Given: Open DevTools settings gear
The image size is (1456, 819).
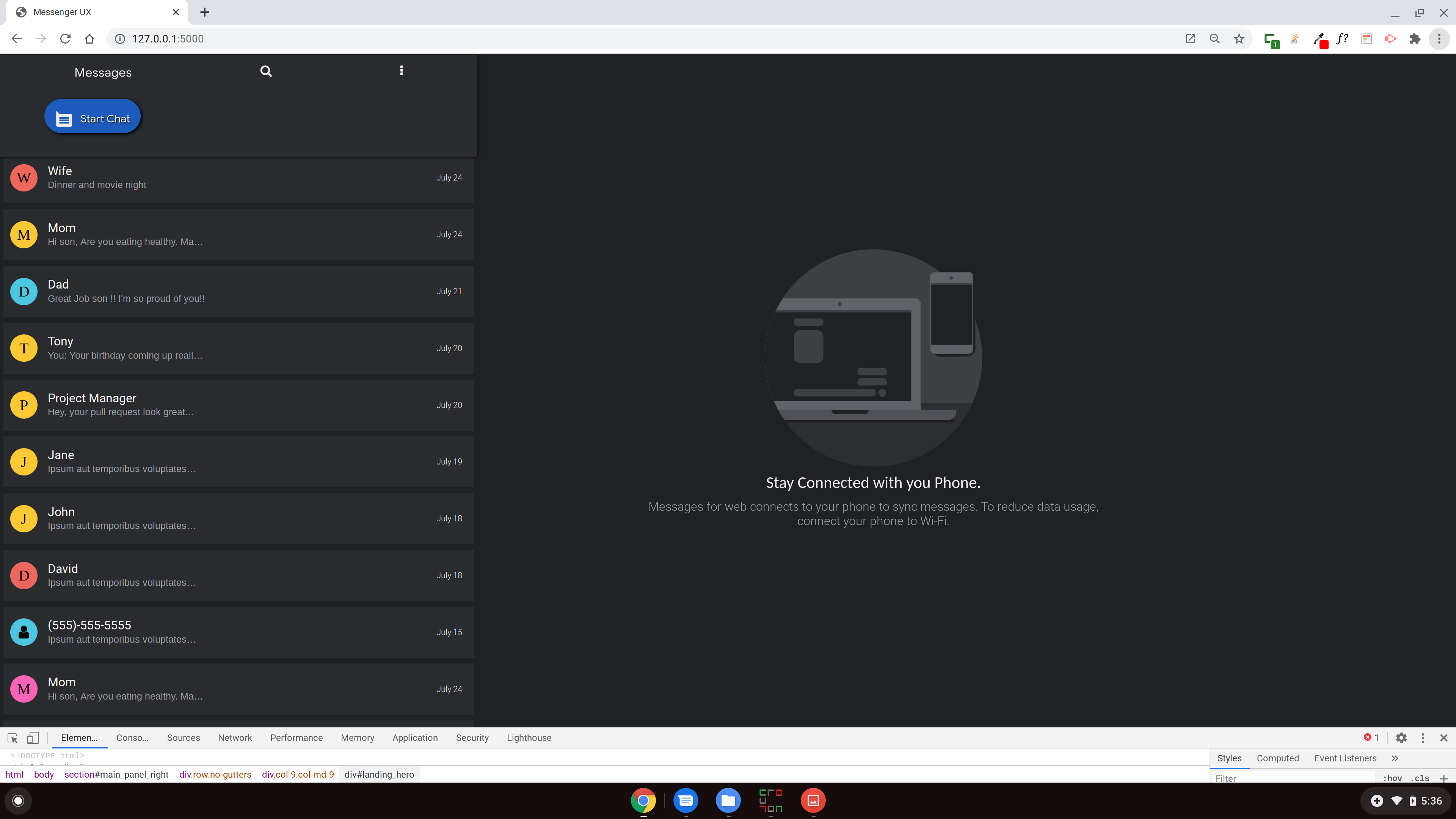Looking at the screenshot, I should coord(1401,737).
